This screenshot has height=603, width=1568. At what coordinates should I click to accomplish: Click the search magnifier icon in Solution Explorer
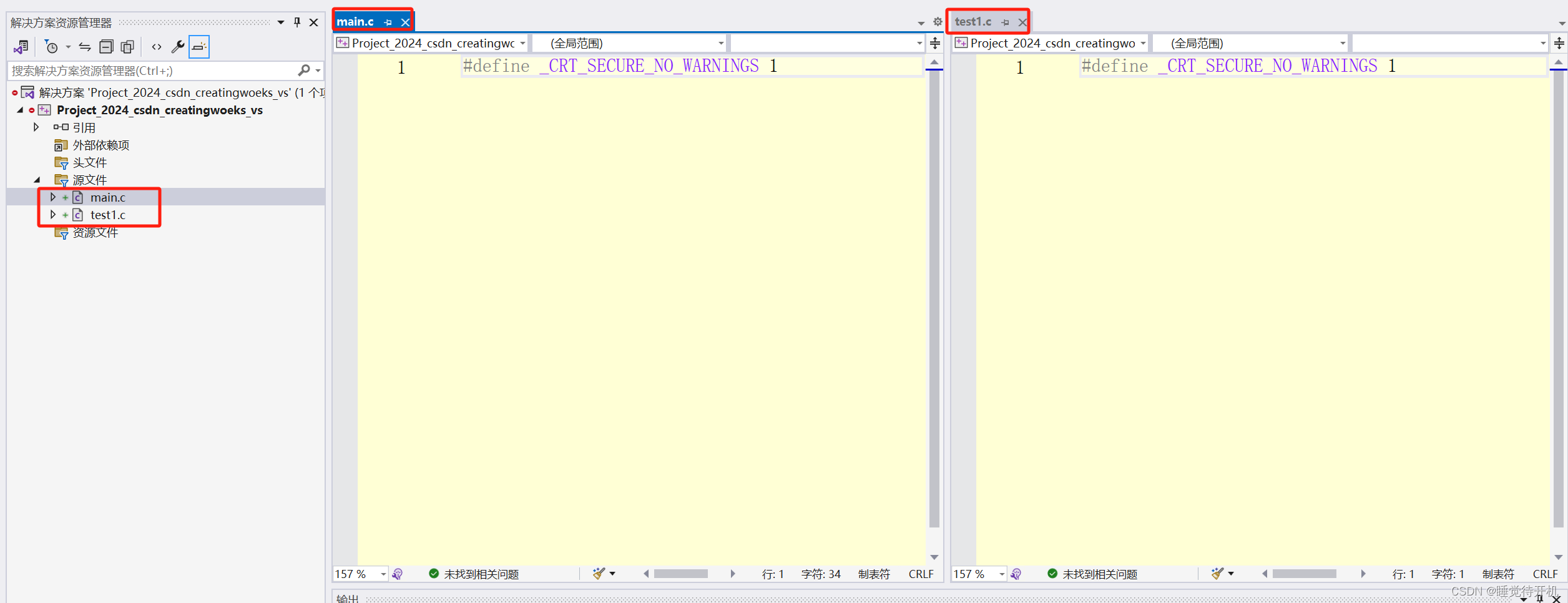(304, 71)
